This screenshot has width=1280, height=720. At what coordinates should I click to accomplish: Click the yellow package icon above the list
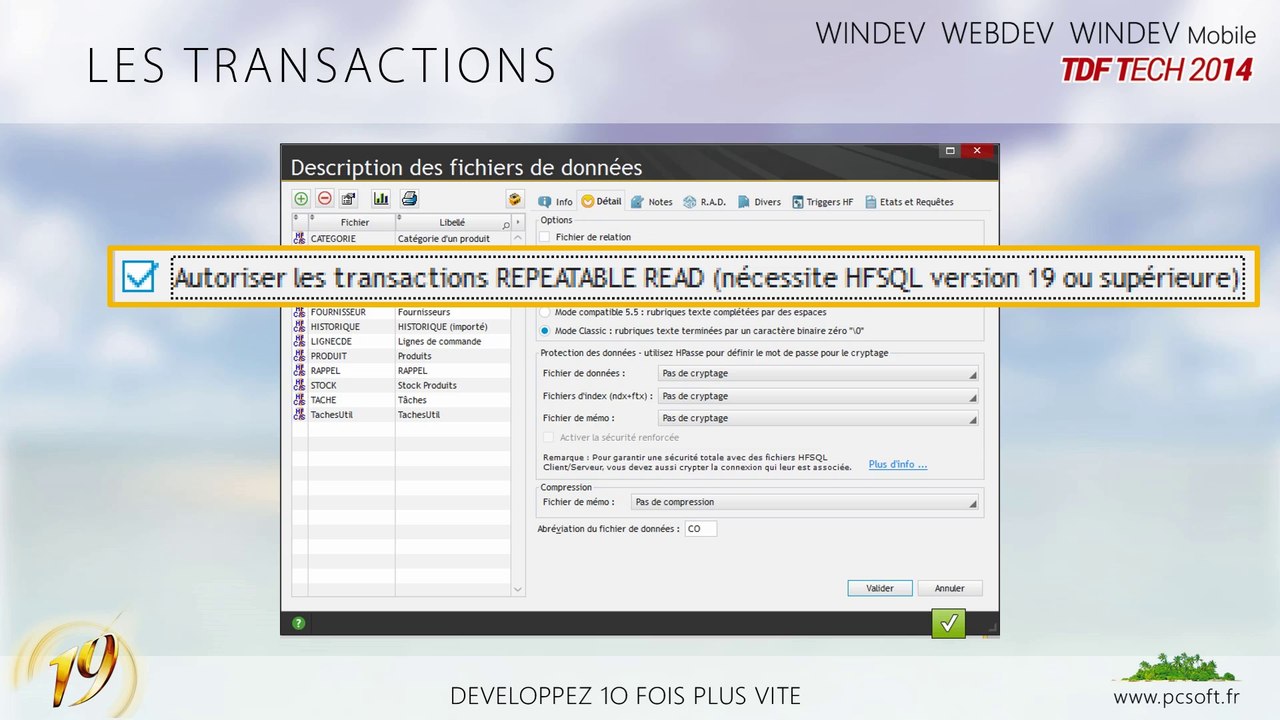515,199
